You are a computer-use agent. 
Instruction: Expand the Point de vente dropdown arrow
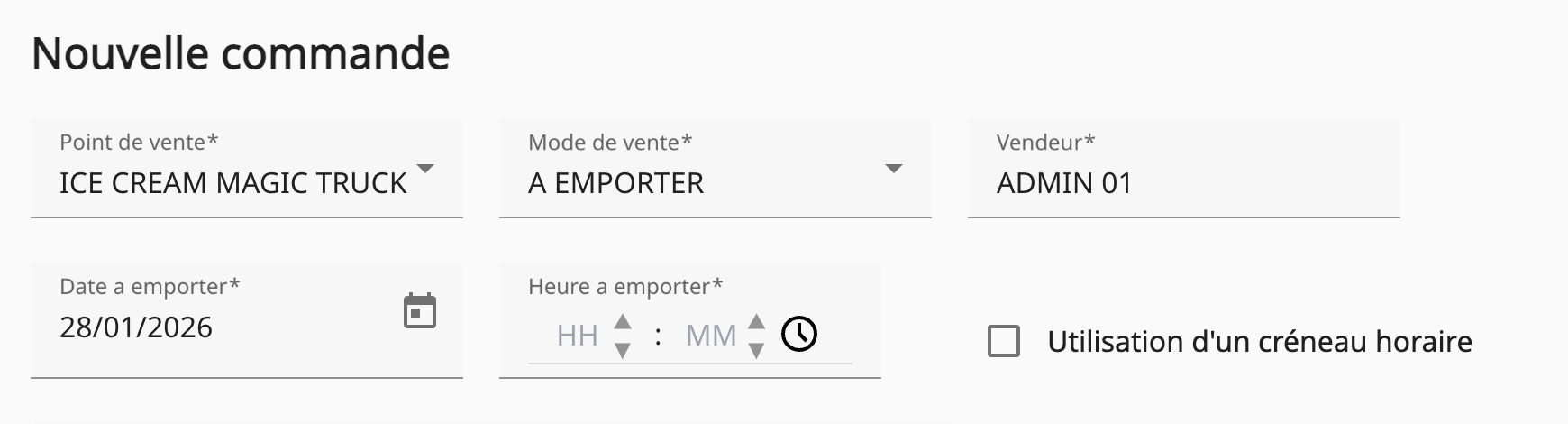[x=425, y=169]
